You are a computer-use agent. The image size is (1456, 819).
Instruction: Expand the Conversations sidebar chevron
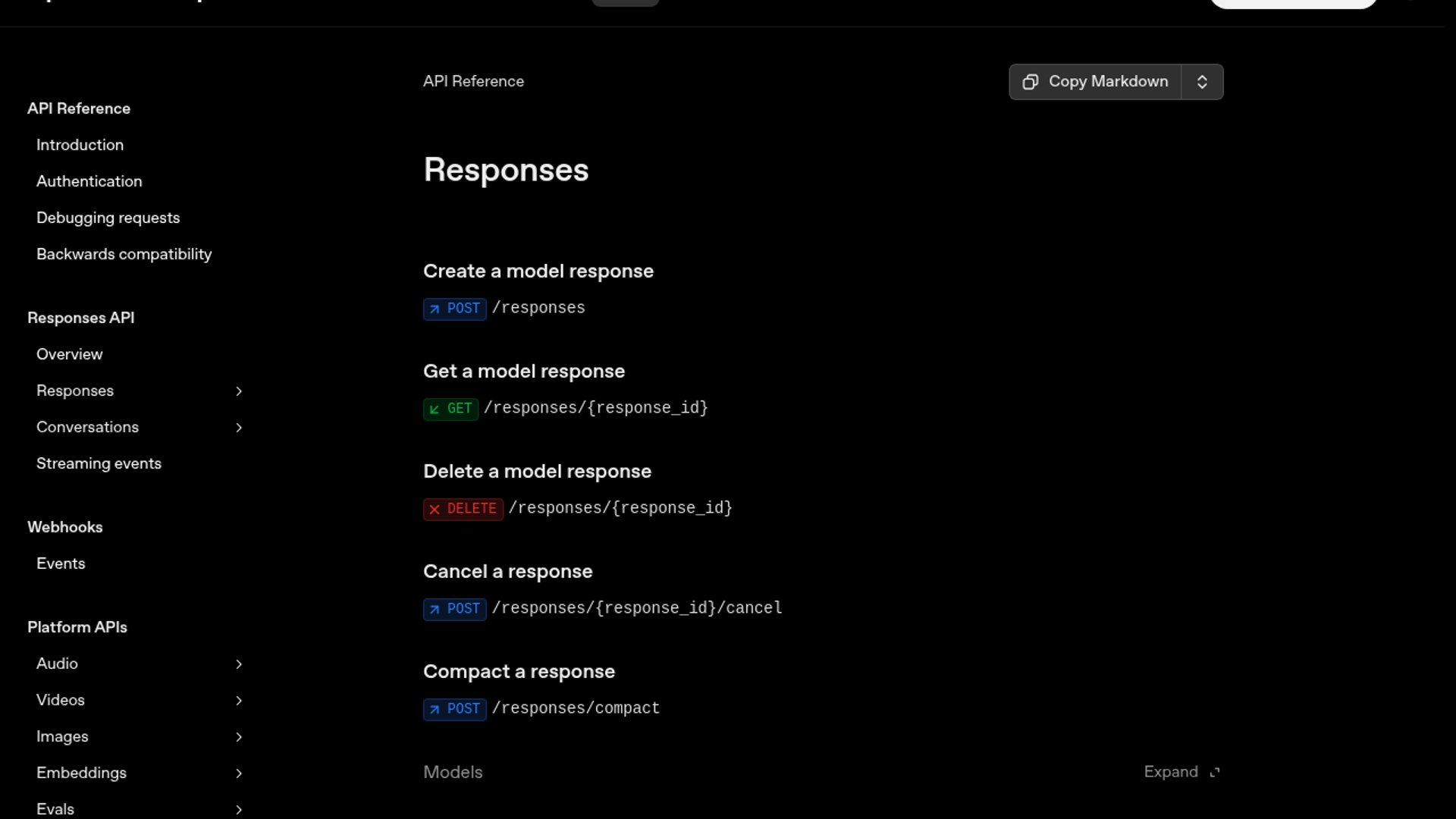(x=239, y=428)
